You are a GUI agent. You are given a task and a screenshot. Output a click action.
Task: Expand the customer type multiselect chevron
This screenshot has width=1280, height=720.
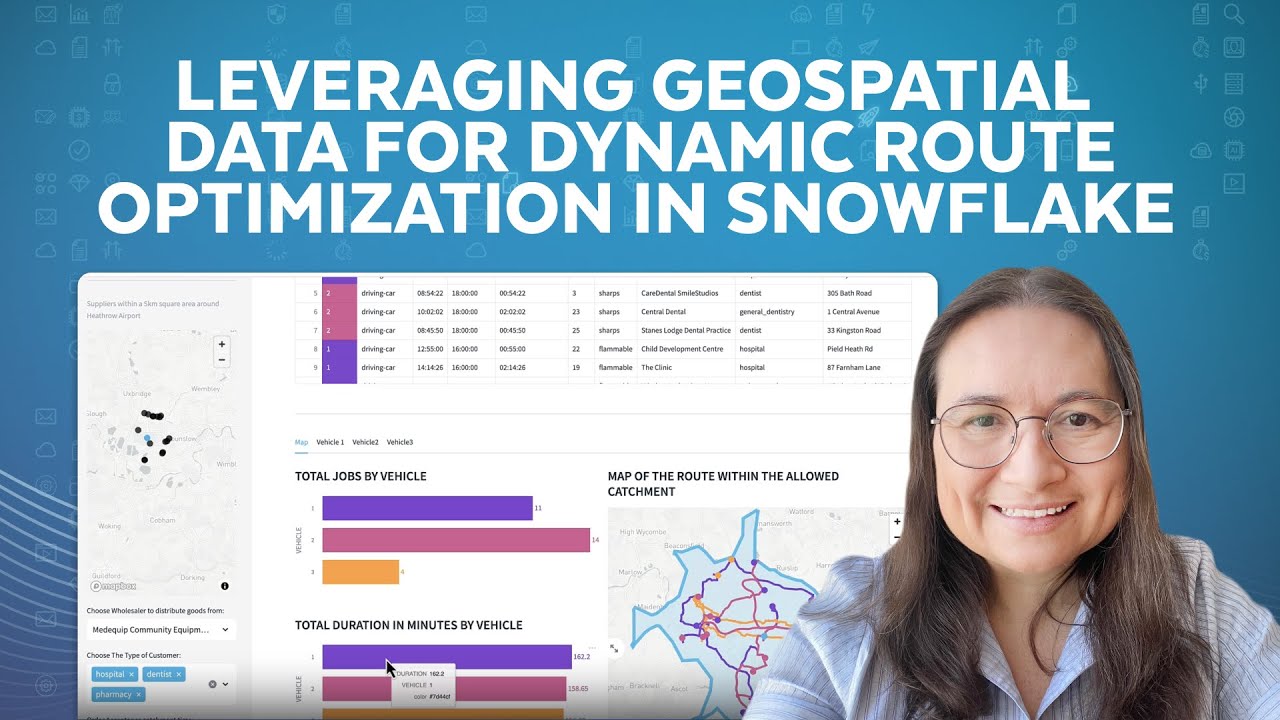pyautogui.click(x=226, y=684)
